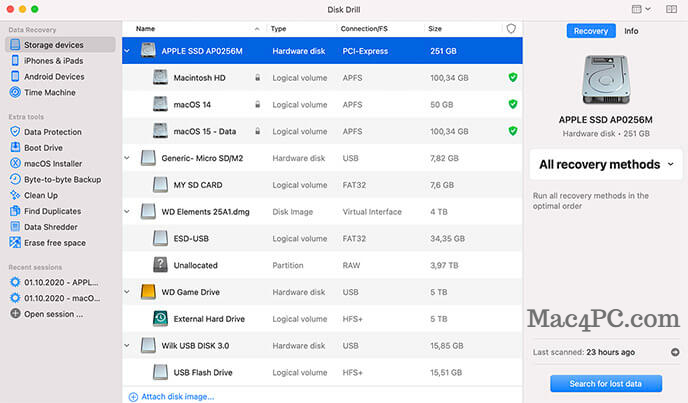This screenshot has height=403, width=688.
Task: Sort list by Type column
Action: pyautogui.click(x=278, y=29)
